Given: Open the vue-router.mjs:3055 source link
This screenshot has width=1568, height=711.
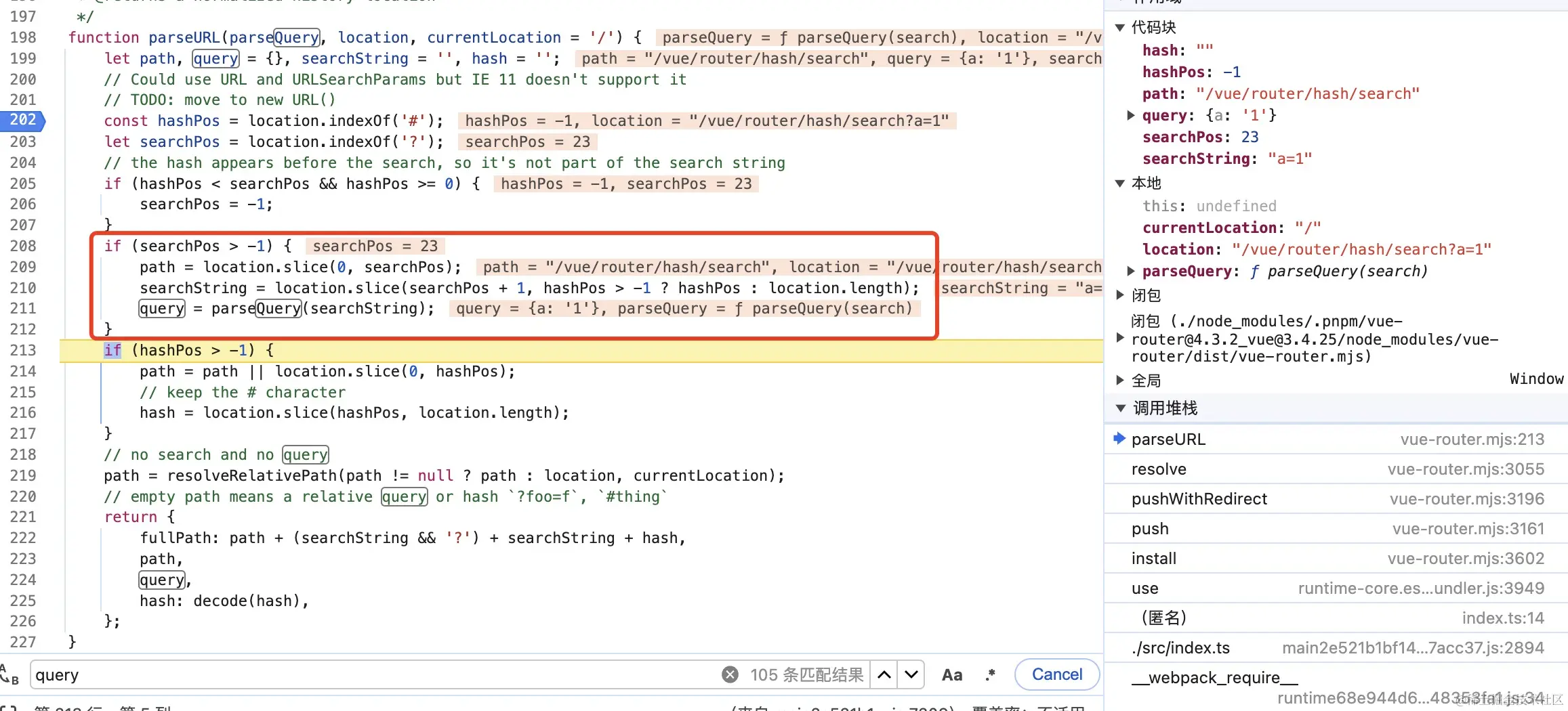Looking at the screenshot, I should (1466, 469).
